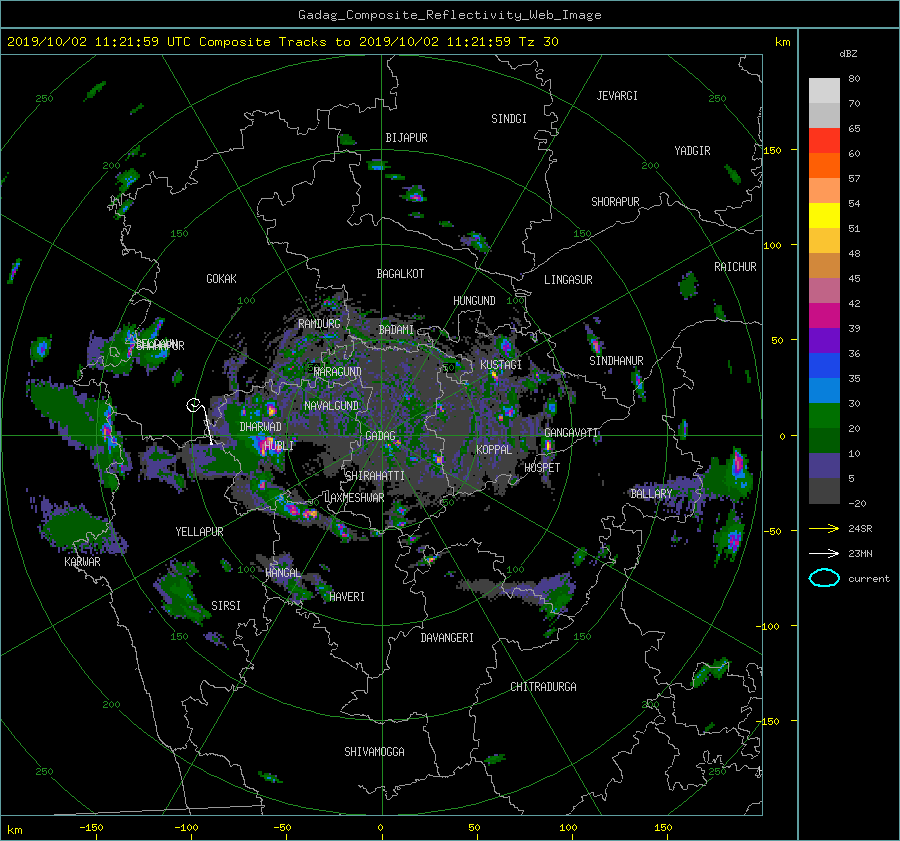
Task: Click the HANGAL city label
Action: (x=284, y=573)
